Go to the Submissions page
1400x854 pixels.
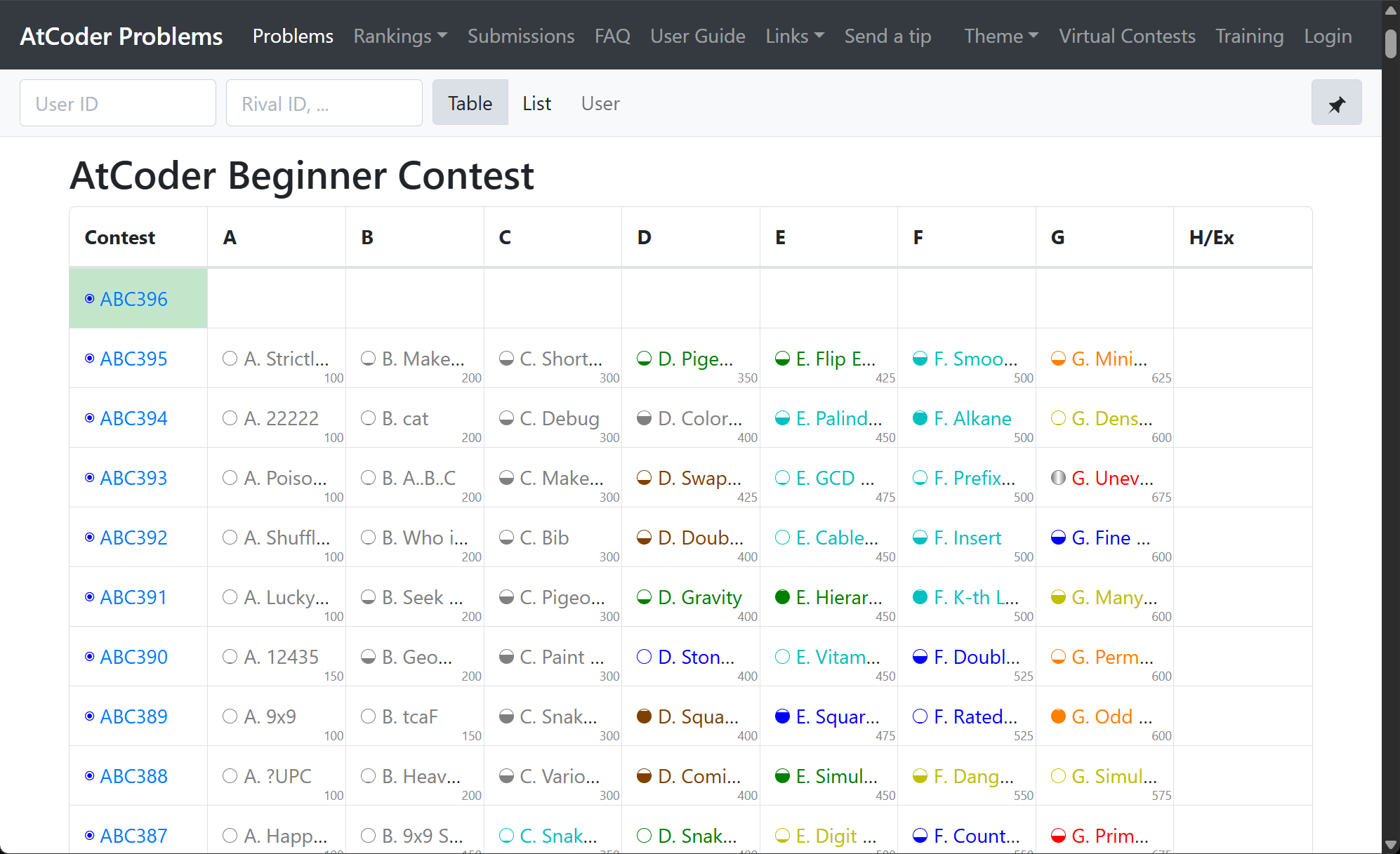click(520, 36)
